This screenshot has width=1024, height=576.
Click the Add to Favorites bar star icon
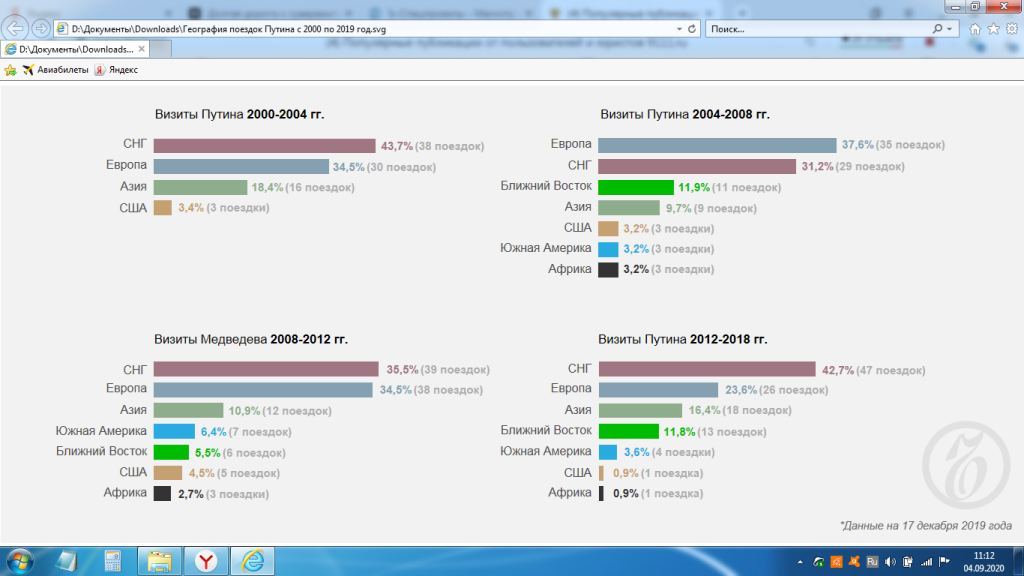point(11,70)
